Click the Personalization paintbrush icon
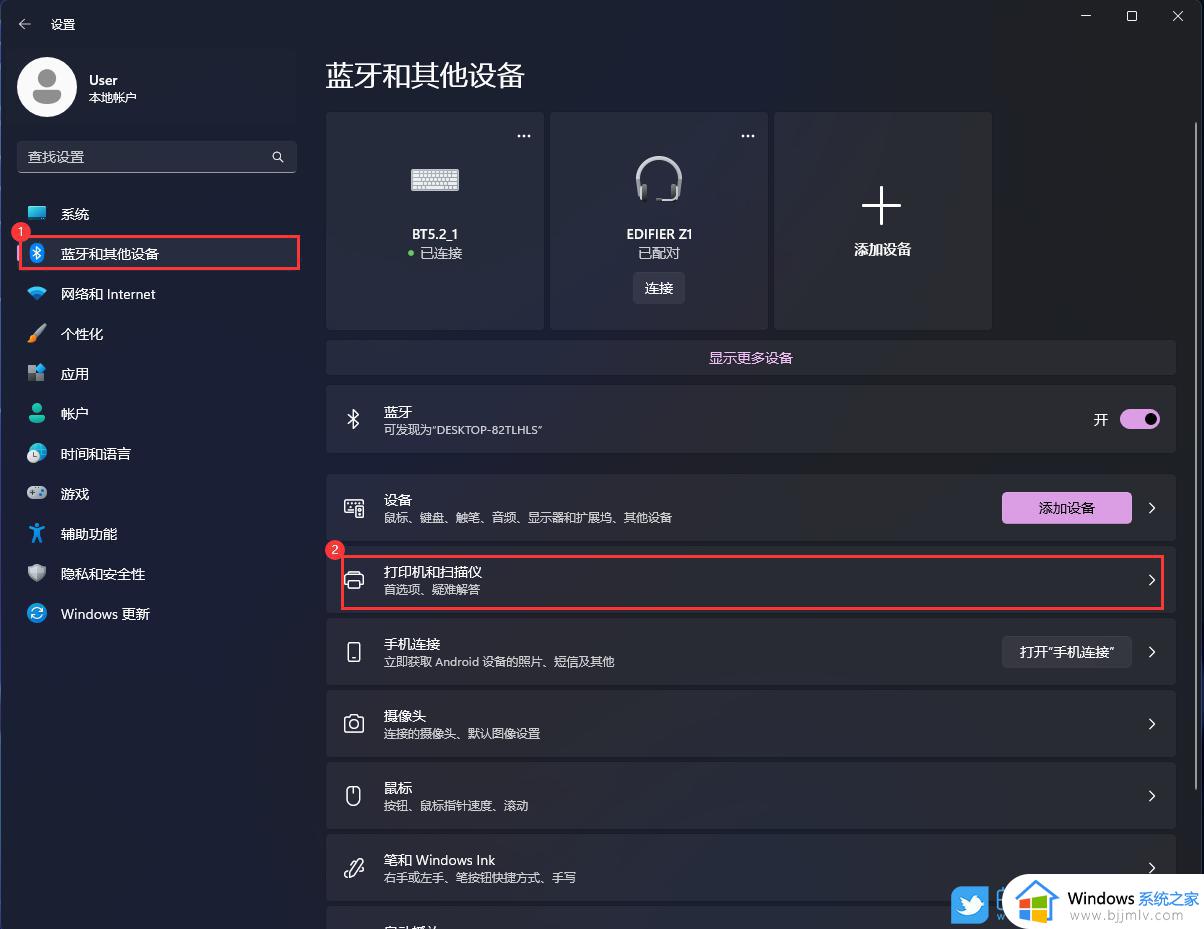The image size is (1204, 929). tap(37, 333)
